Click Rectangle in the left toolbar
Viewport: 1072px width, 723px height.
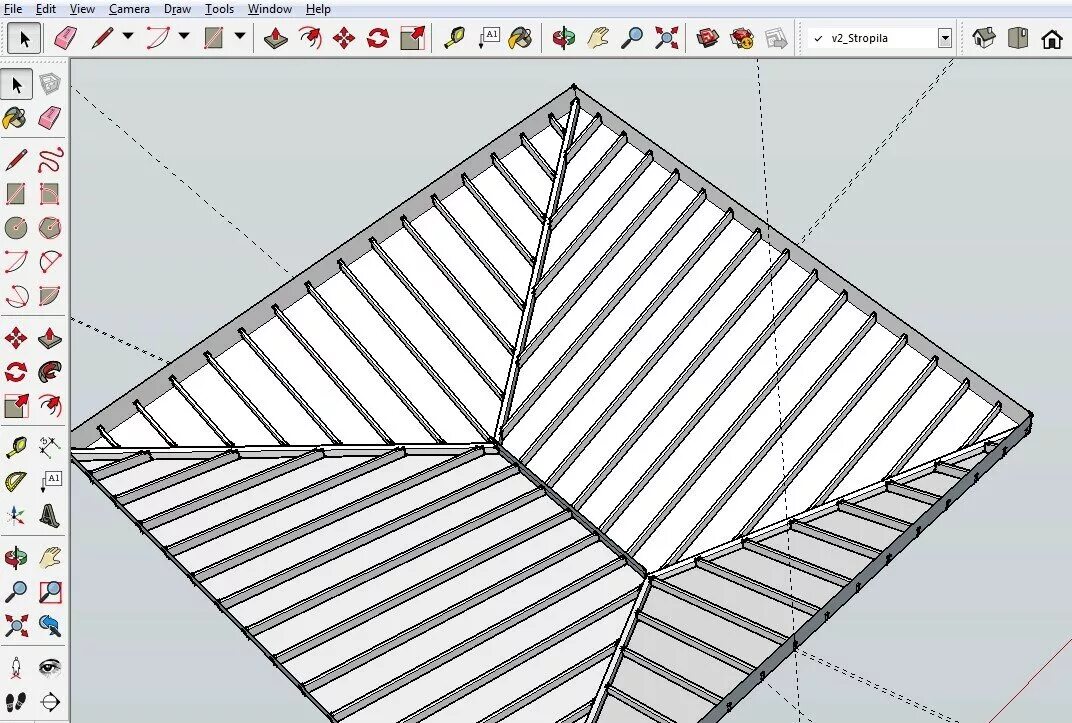[16, 194]
